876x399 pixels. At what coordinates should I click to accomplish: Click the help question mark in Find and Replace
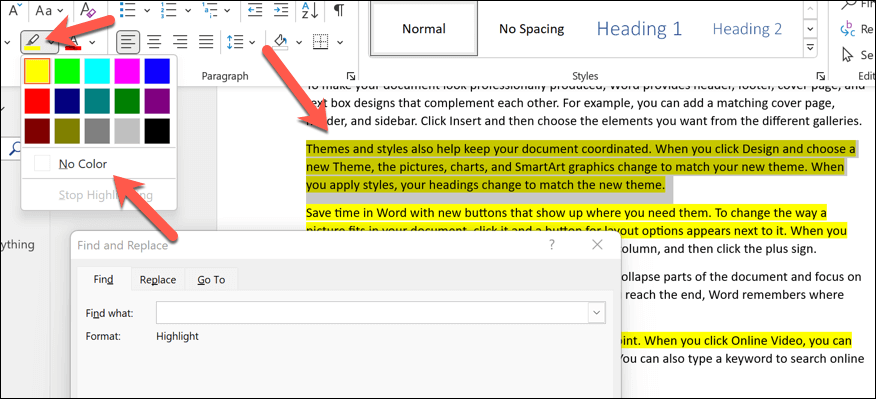click(551, 245)
